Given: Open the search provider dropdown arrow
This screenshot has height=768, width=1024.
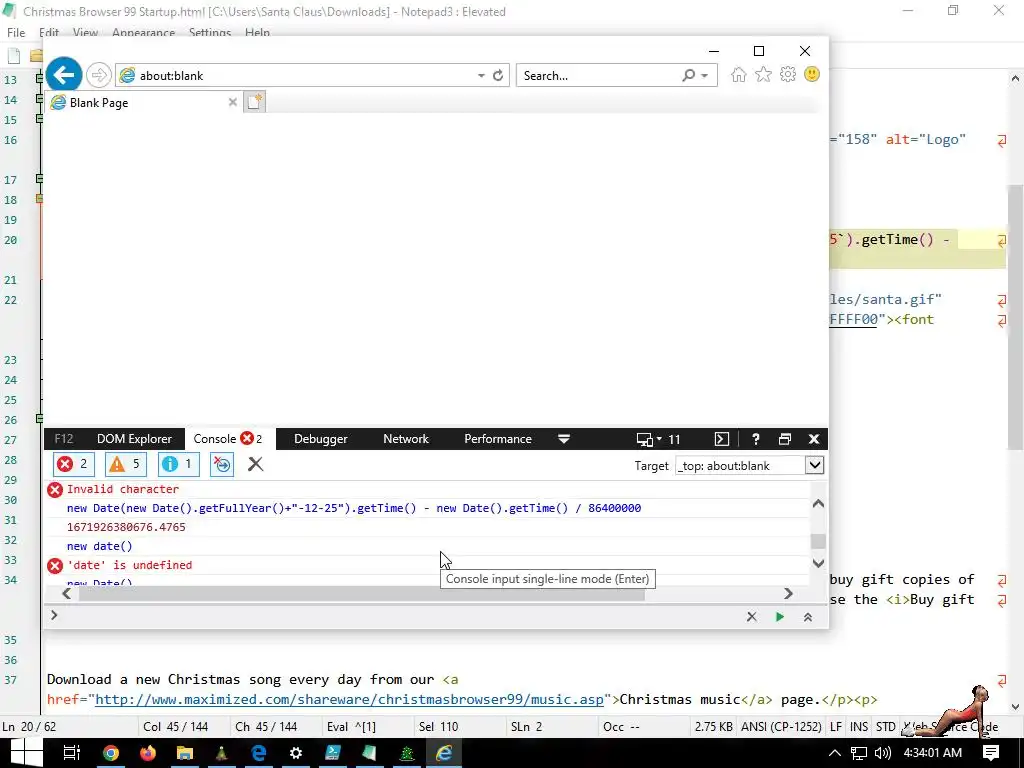Looking at the screenshot, I should [705, 76].
